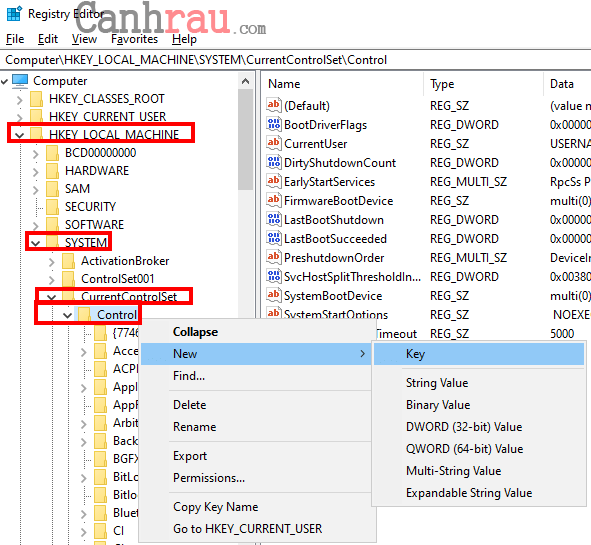Open the View menu

(x=84, y=39)
